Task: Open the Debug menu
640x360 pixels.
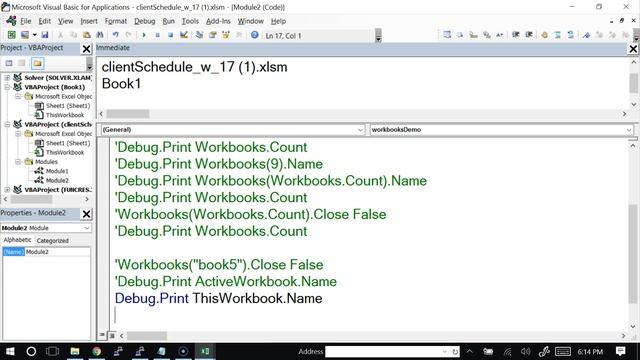Action: [144, 21]
